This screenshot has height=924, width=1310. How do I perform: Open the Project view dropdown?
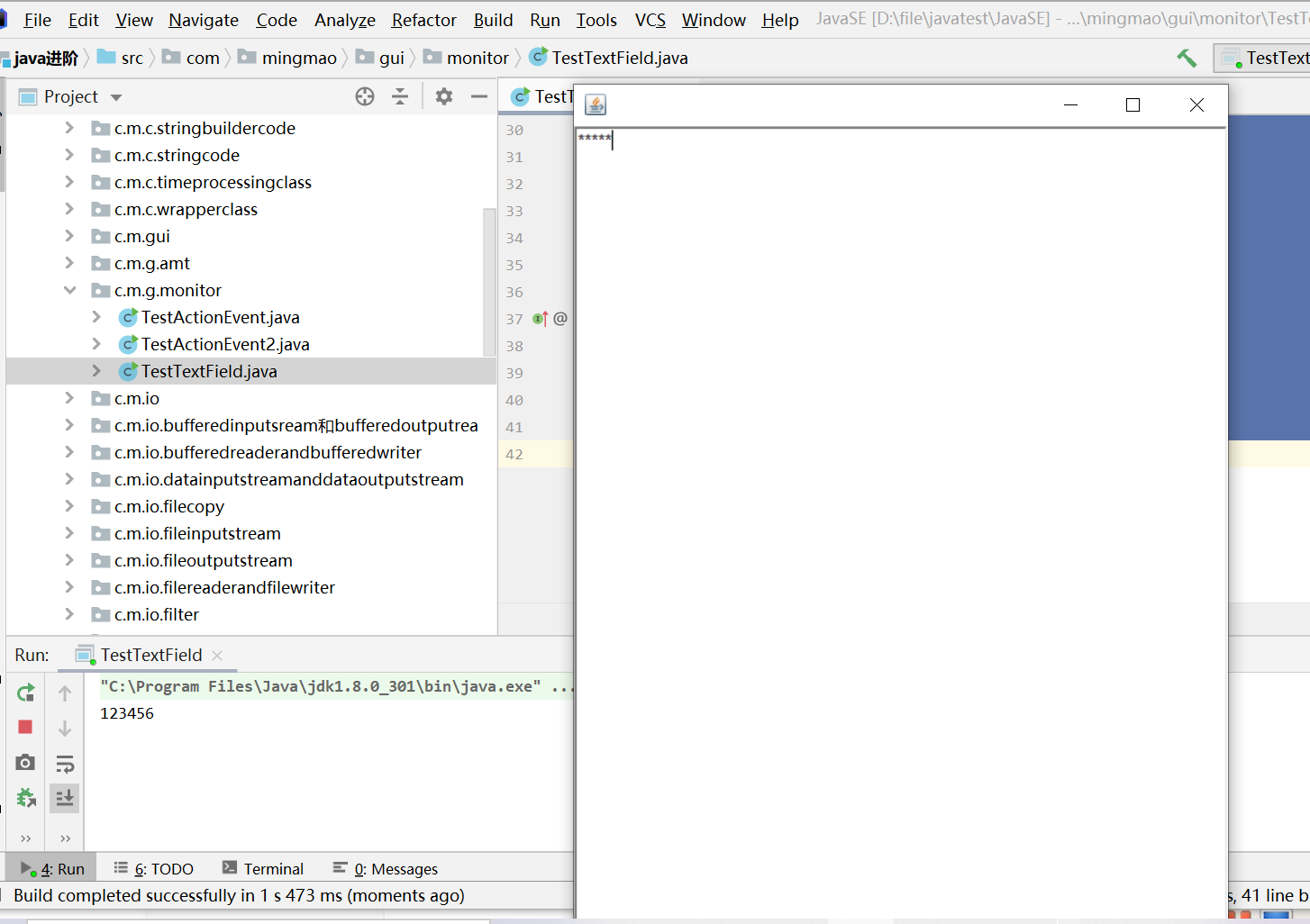coord(116,97)
